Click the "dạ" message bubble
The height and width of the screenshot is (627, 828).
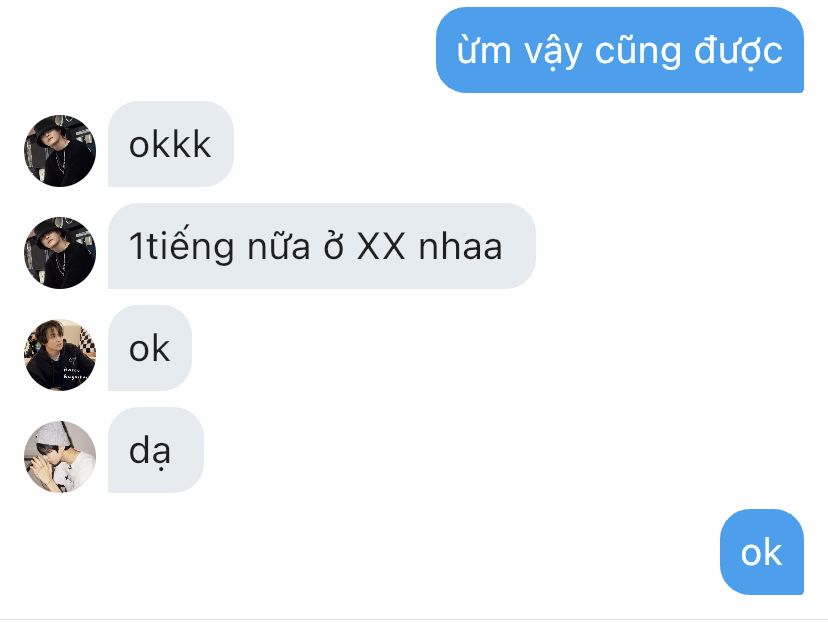[156, 451]
